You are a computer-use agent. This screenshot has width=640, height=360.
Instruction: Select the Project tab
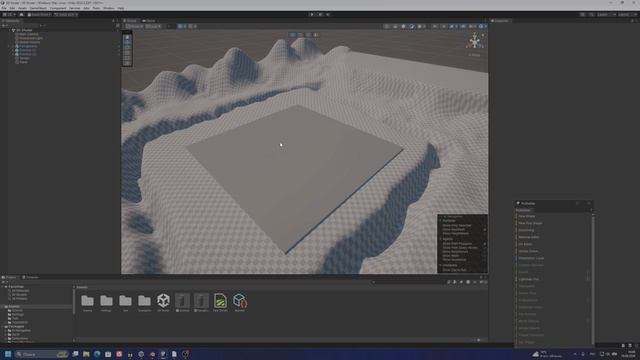tap(10, 278)
